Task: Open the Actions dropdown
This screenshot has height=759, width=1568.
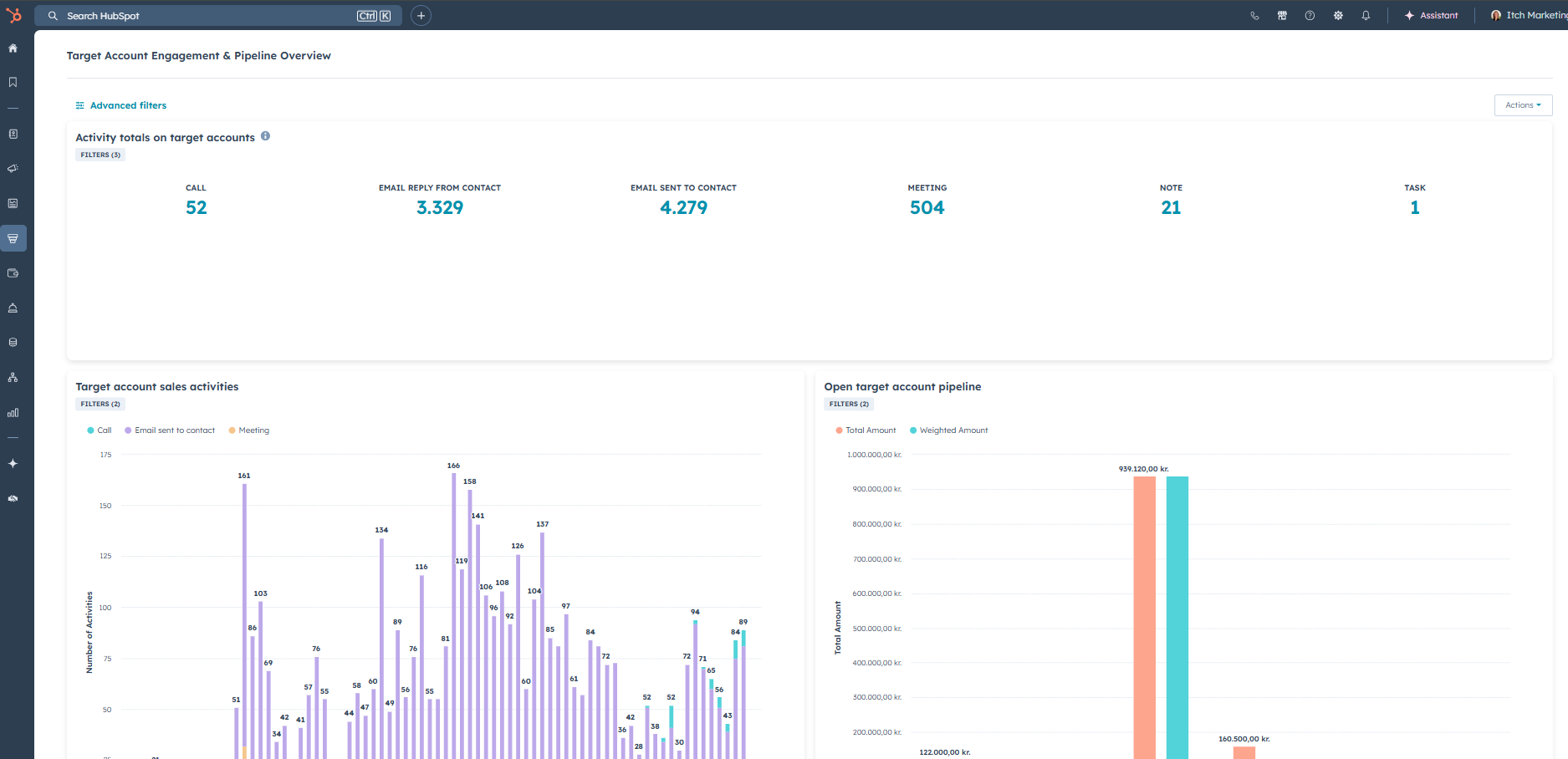Action: tap(1523, 104)
